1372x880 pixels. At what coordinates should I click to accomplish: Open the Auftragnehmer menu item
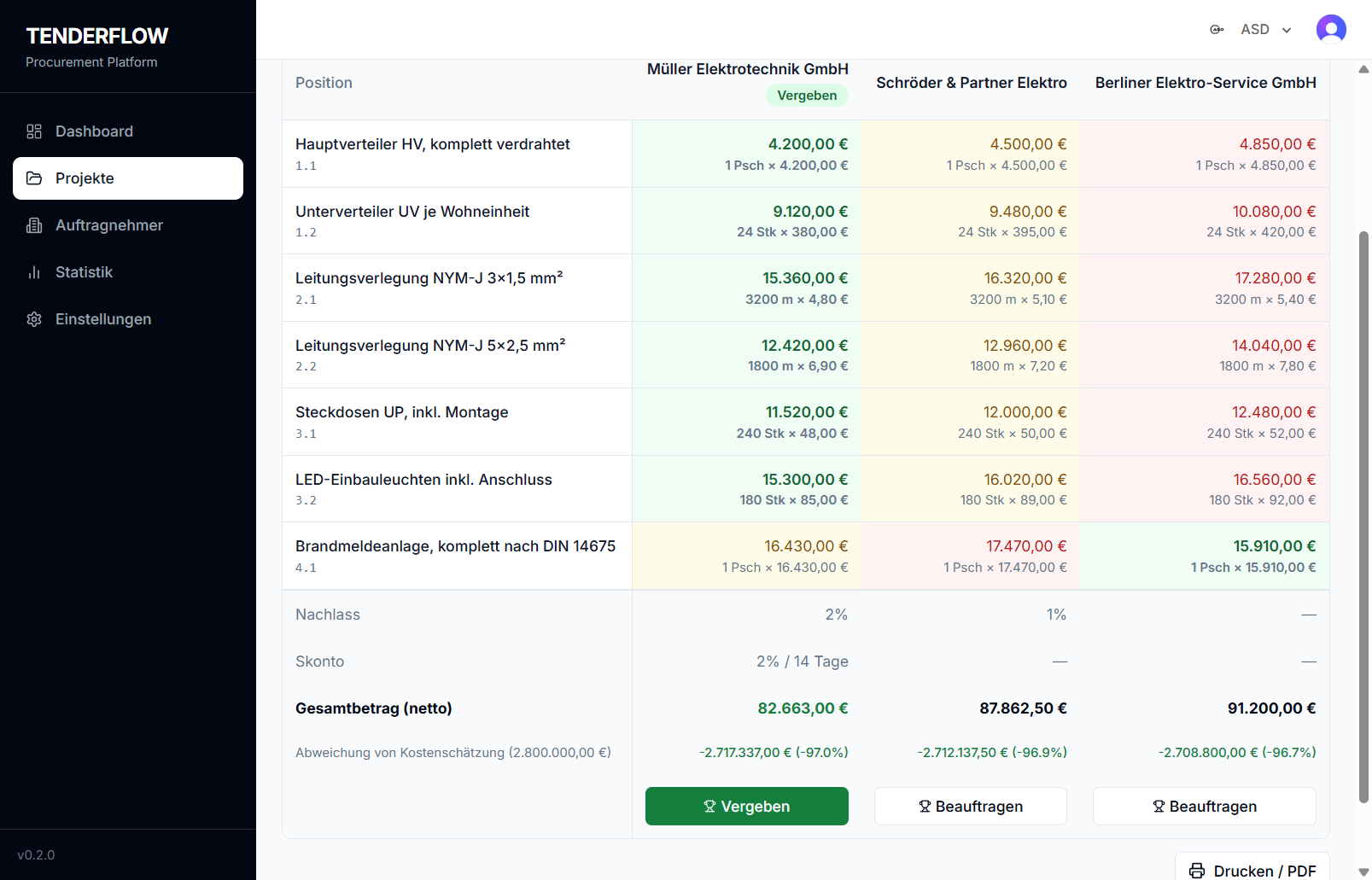coord(109,225)
